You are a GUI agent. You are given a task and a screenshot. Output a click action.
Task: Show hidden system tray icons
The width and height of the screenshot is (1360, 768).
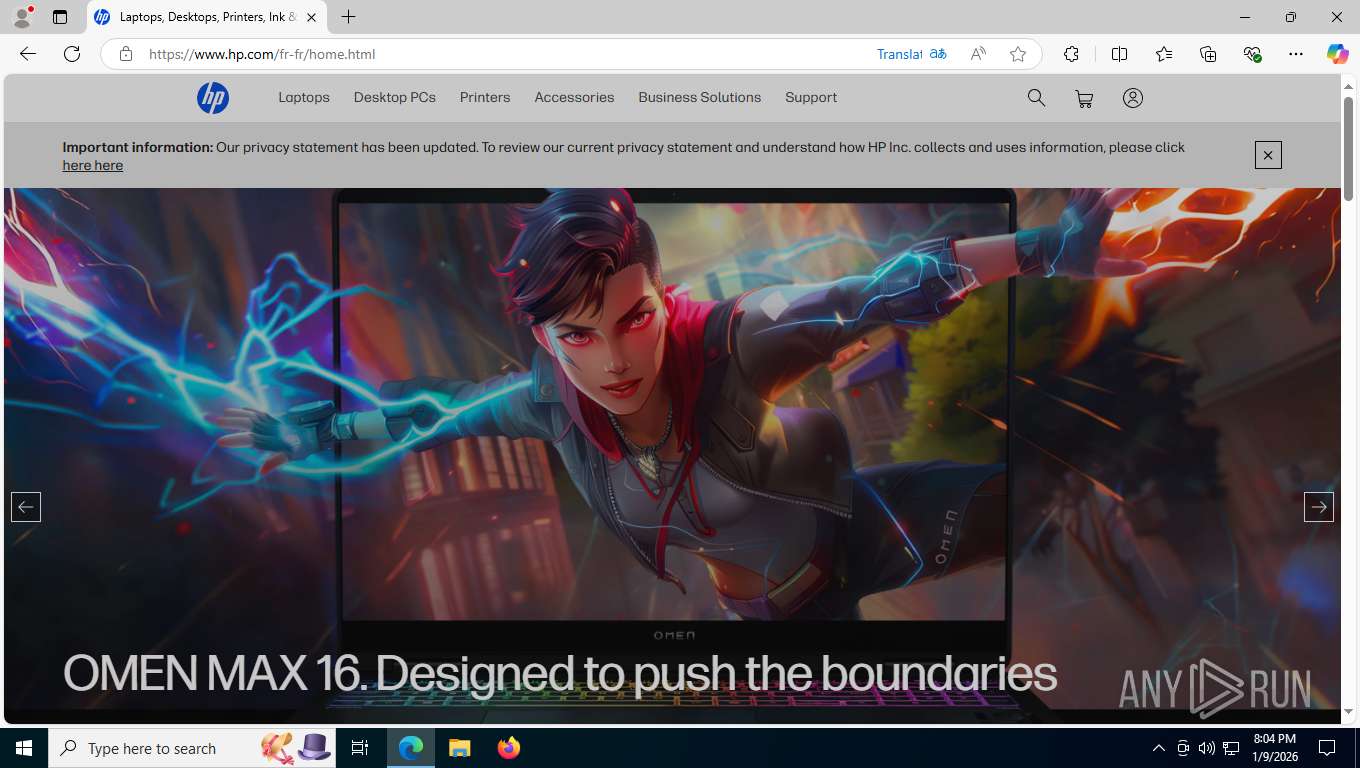pyautogui.click(x=1159, y=748)
